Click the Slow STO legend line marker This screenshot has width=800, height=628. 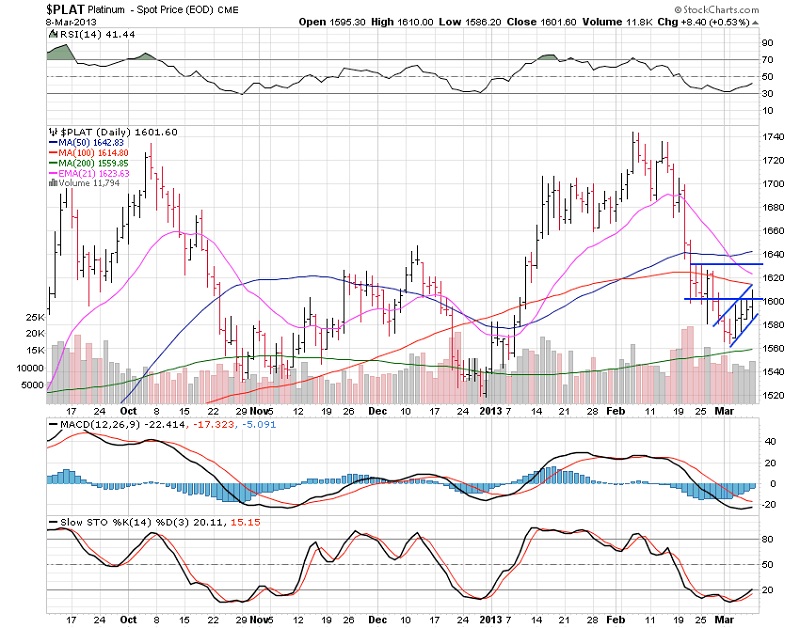click(x=54, y=522)
